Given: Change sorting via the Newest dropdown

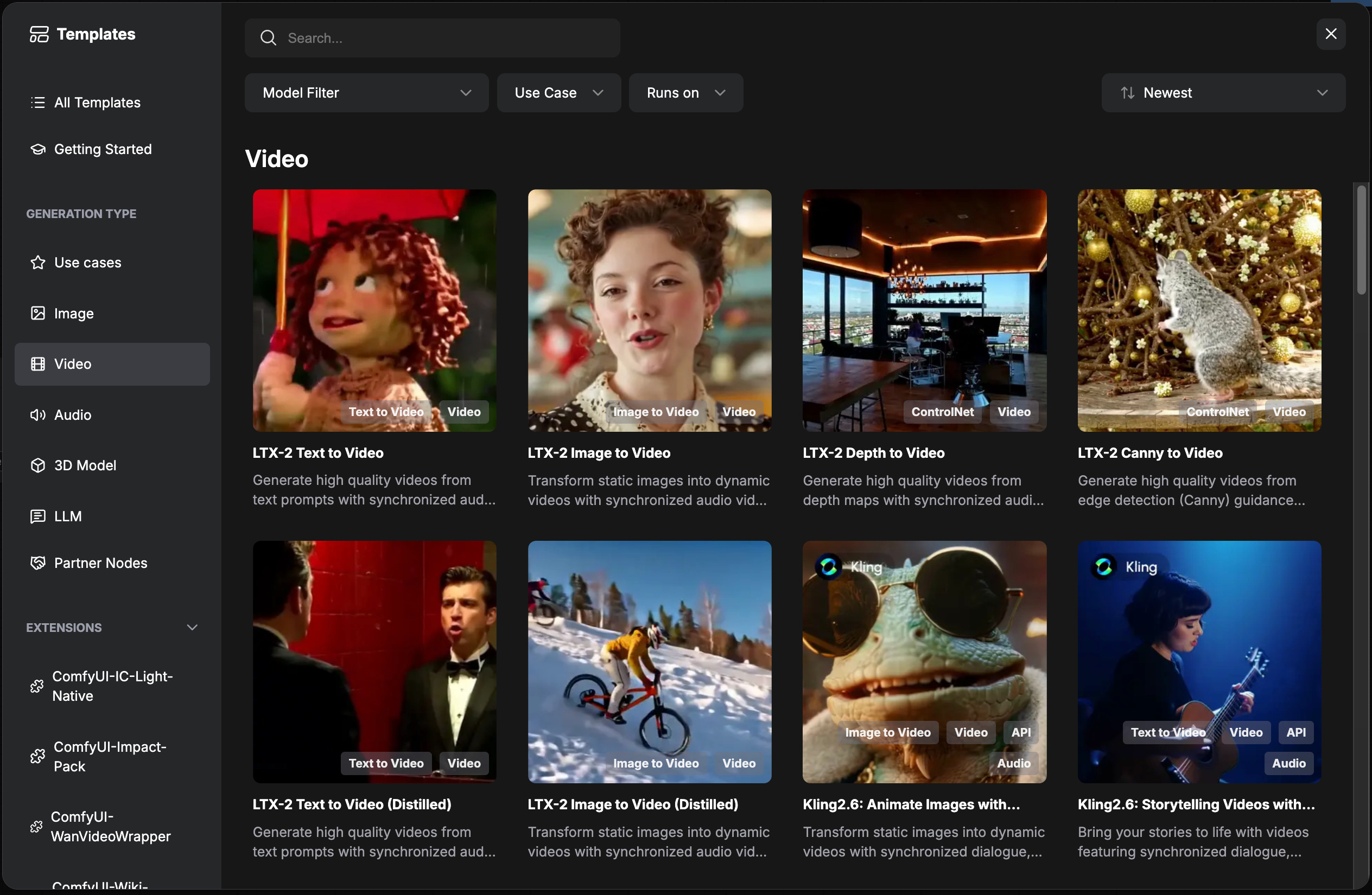Looking at the screenshot, I should pyautogui.click(x=1222, y=92).
